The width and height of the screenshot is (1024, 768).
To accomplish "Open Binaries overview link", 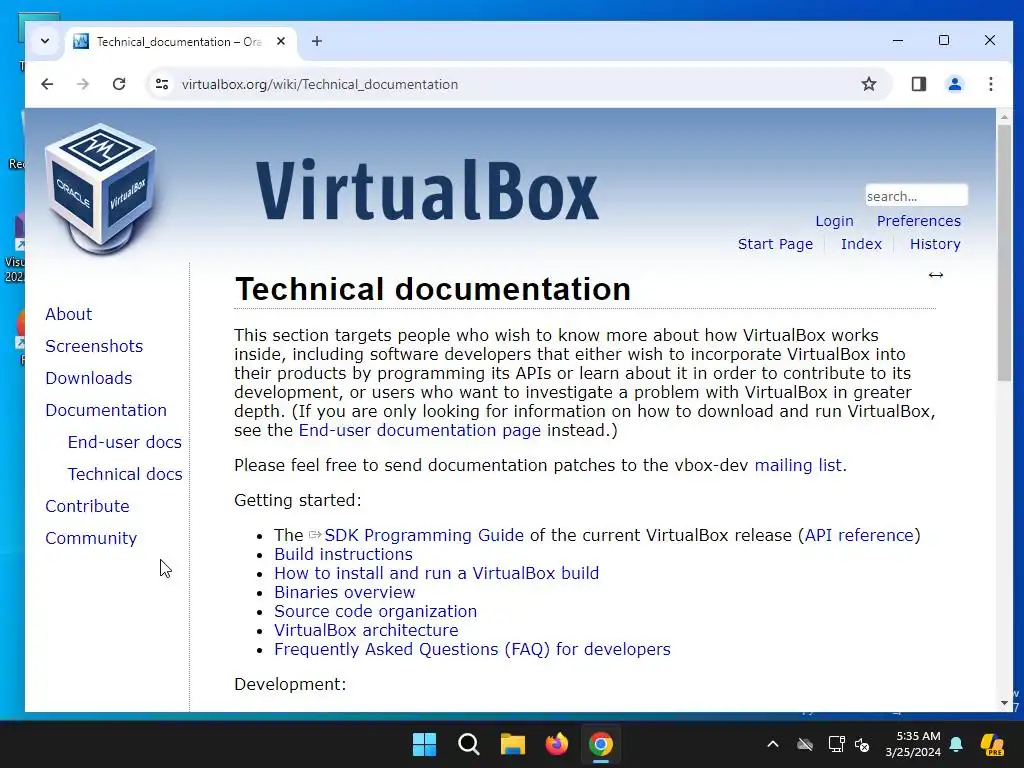I will click(x=345, y=592).
